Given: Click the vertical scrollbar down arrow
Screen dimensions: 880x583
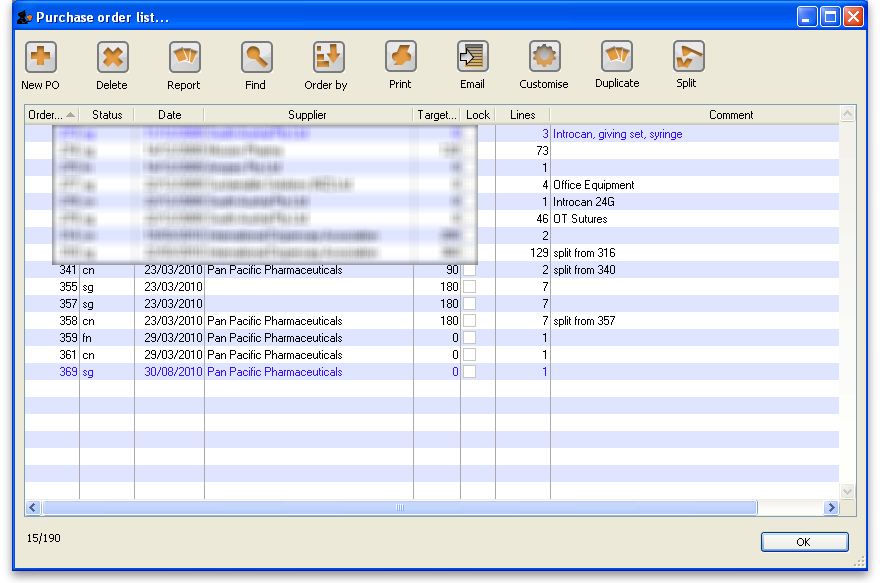Looking at the screenshot, I should pos(848,492).
